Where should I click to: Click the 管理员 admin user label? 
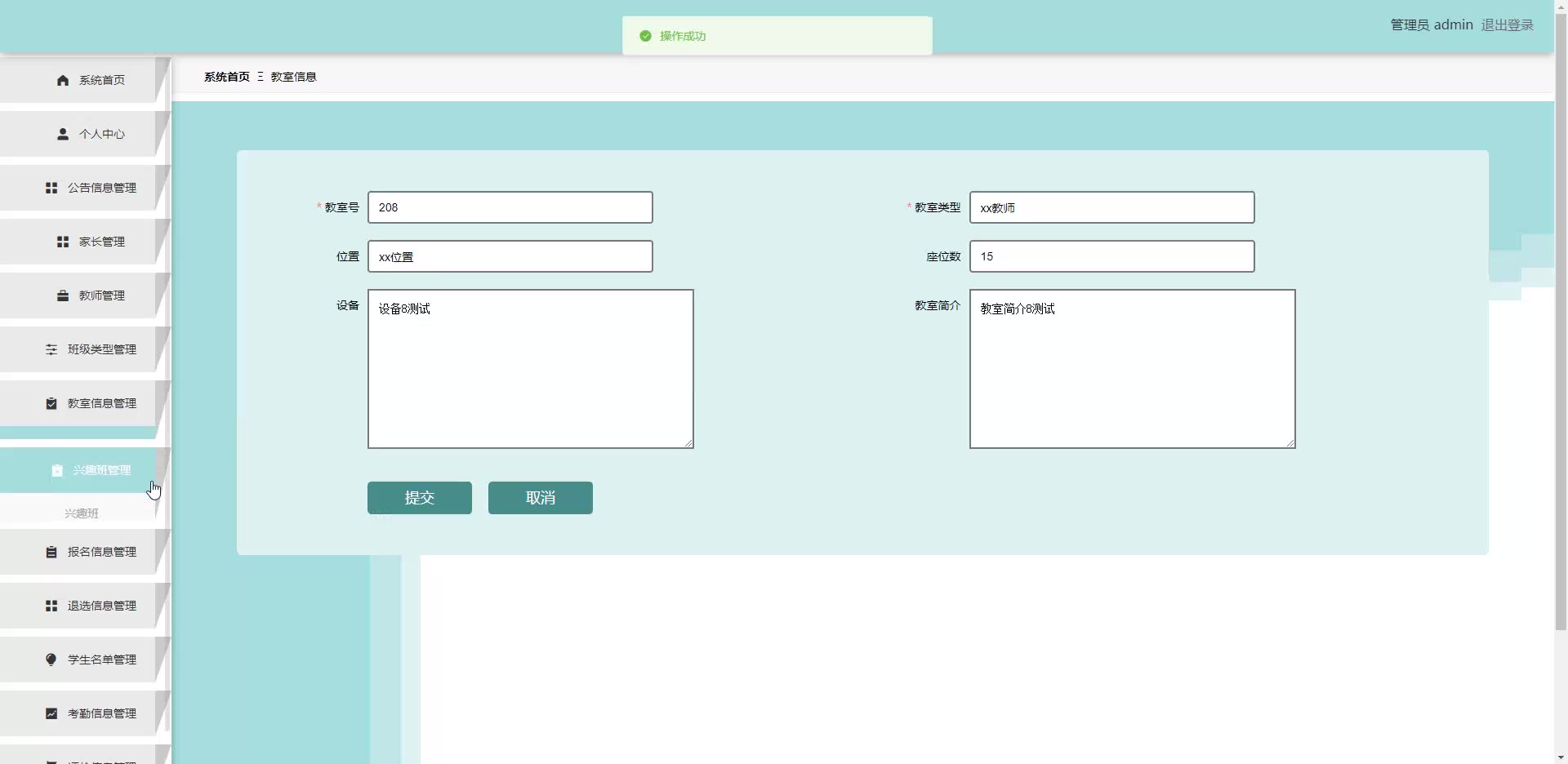point(1432,25)
